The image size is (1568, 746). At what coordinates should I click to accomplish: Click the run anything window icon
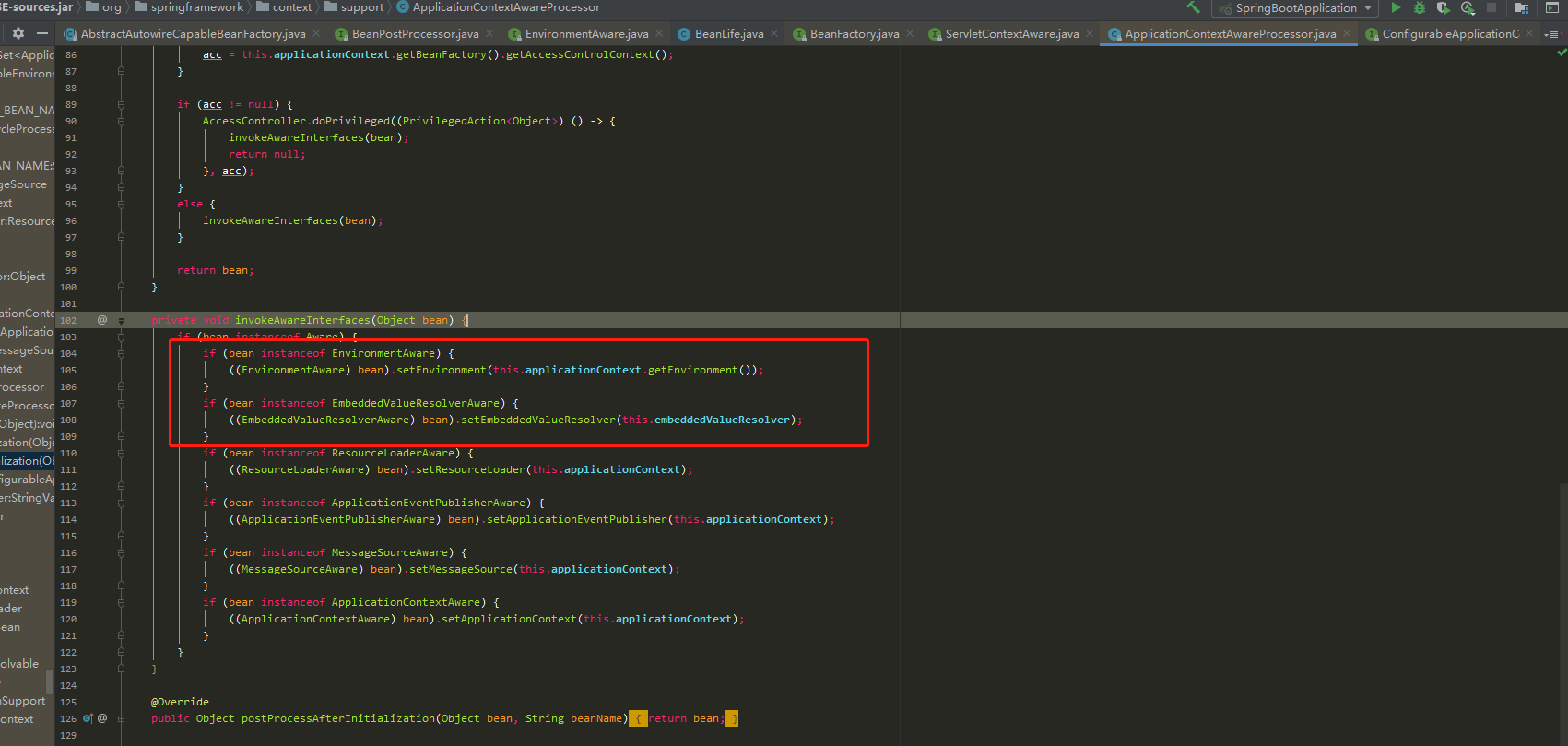pos(1552,7)
